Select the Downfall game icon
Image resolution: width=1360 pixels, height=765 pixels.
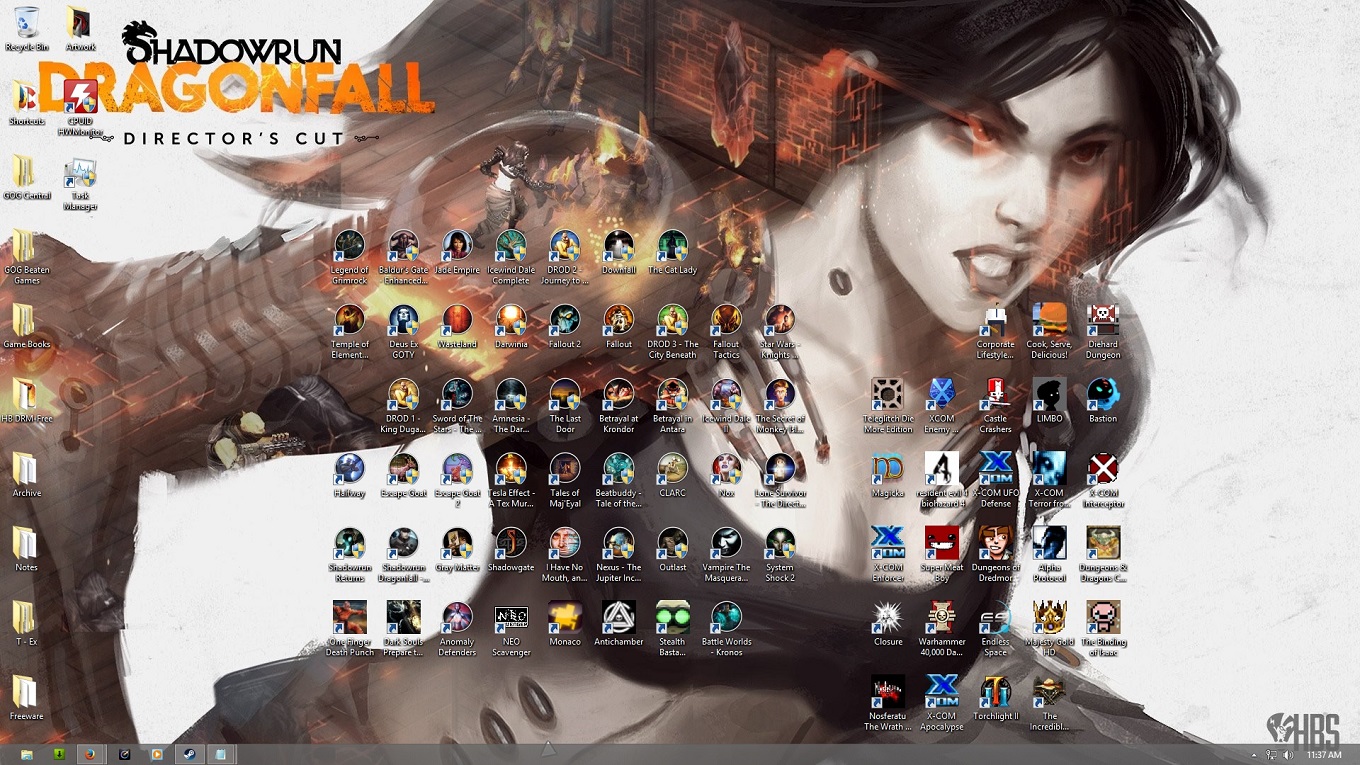[x=619, y=253]
